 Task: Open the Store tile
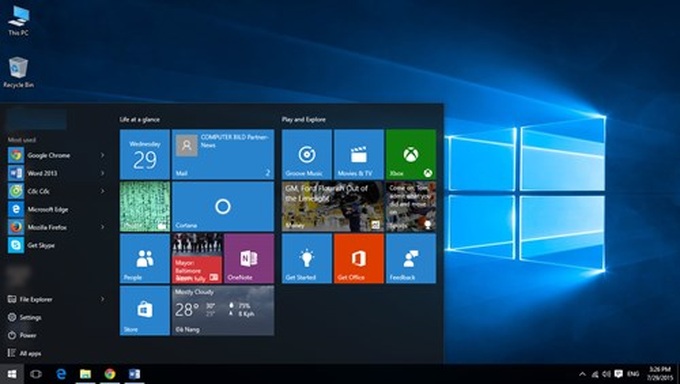pos(145,311)
